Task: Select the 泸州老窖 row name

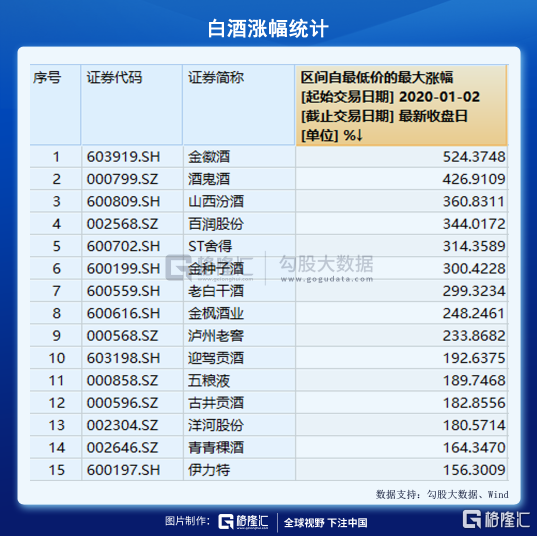Action: (216, 336)
